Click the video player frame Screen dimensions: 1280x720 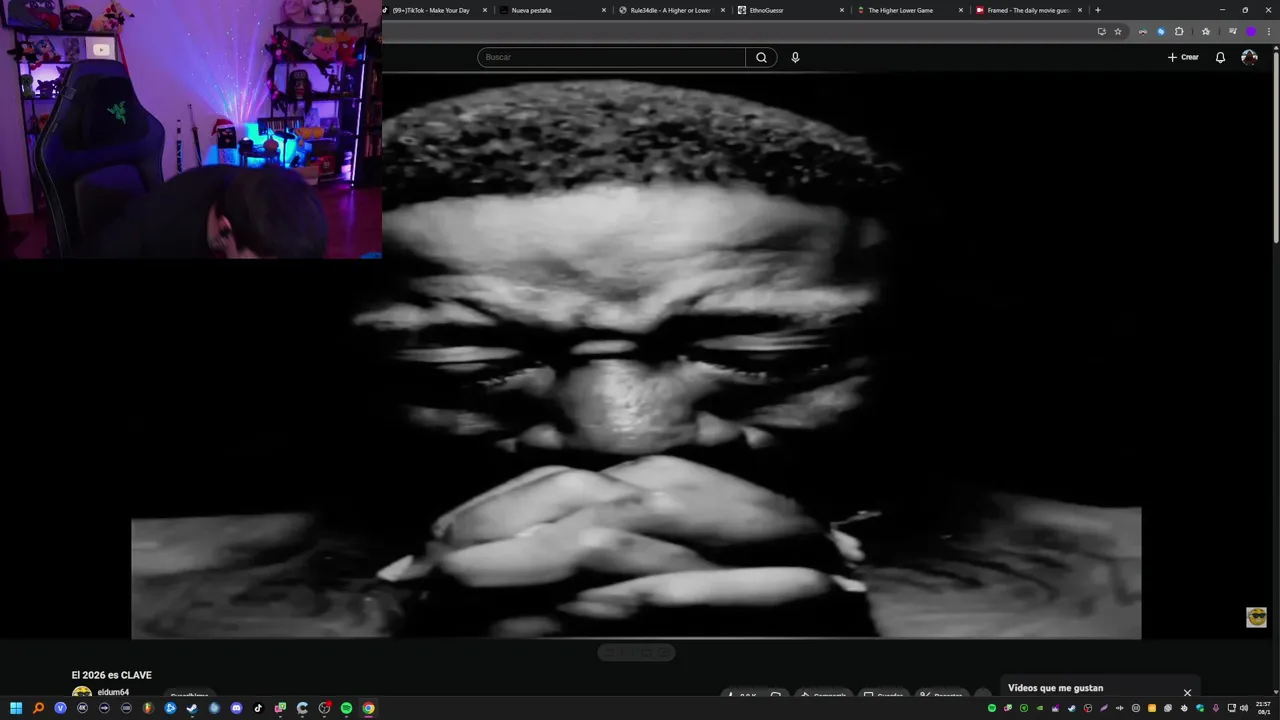(636, 355)
